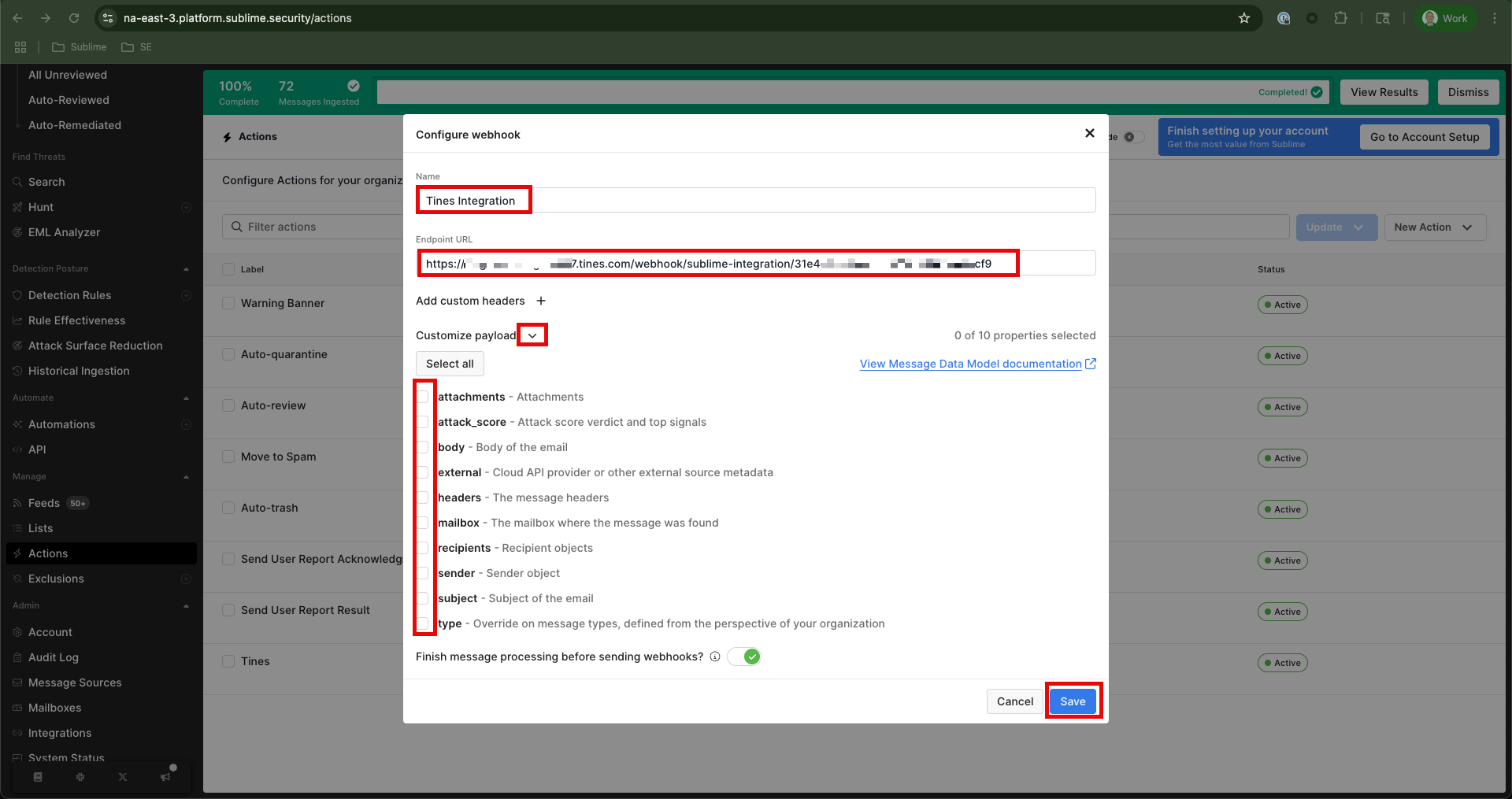
Task: Open EML Analyzer in the sidebar
Action: tap(64, 232)
